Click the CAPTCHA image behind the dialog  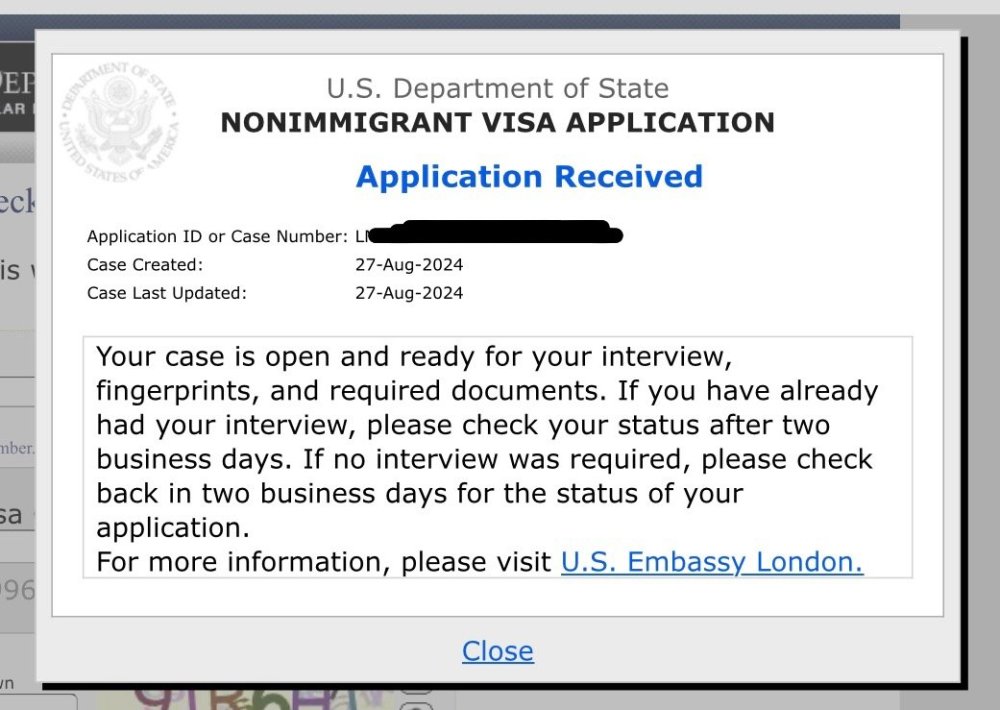(x=250, y=697)
